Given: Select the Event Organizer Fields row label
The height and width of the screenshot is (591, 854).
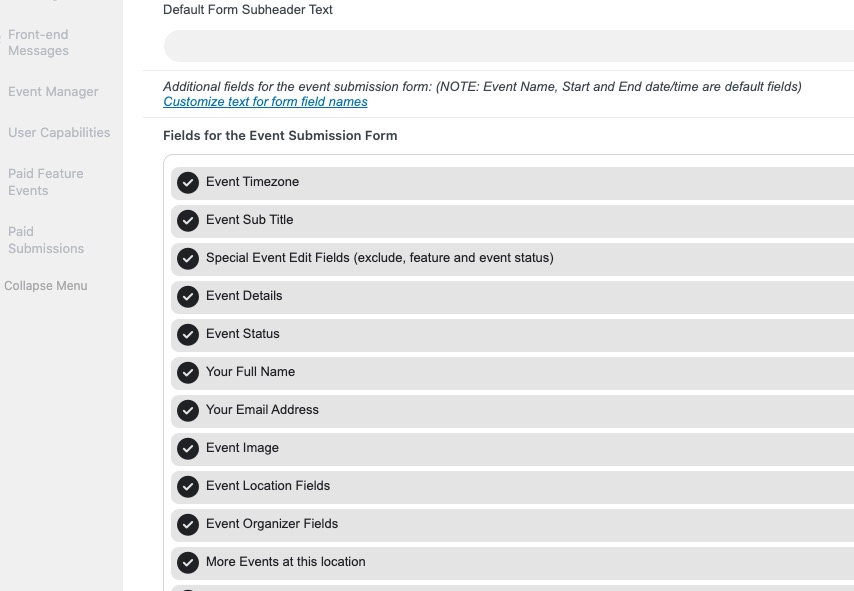Looking at the screenshot, I should click(x=272, y=523).
